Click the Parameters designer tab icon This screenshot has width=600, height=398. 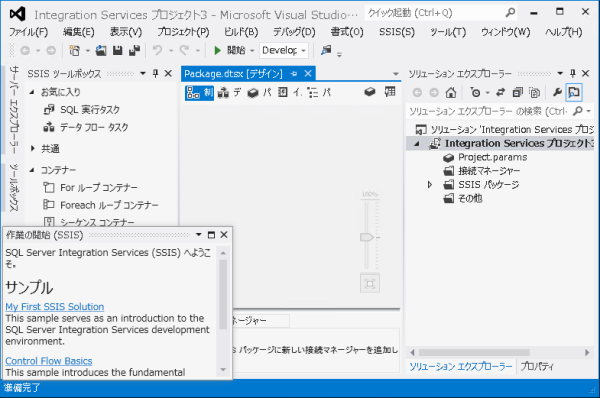[253, 93]
